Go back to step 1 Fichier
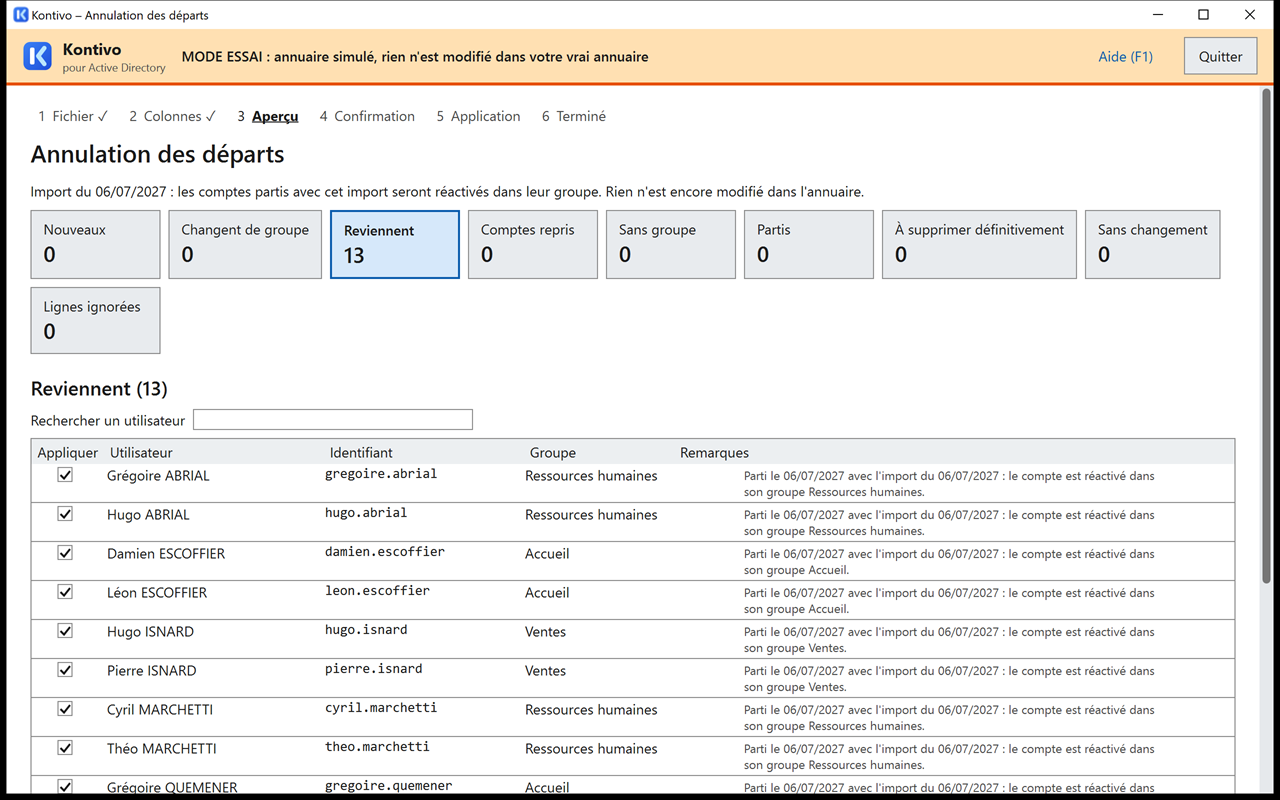Image resolution: width=1280 pixels, height=800 pixels. click(73, 116)
